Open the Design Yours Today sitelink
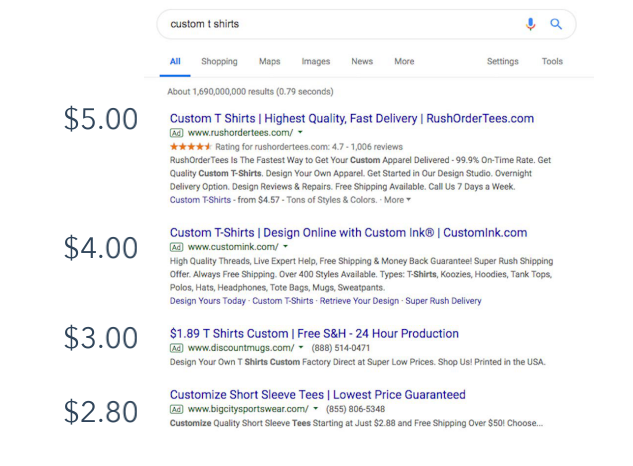Screen dimensions: 633x466 click(x=208, y=301)
